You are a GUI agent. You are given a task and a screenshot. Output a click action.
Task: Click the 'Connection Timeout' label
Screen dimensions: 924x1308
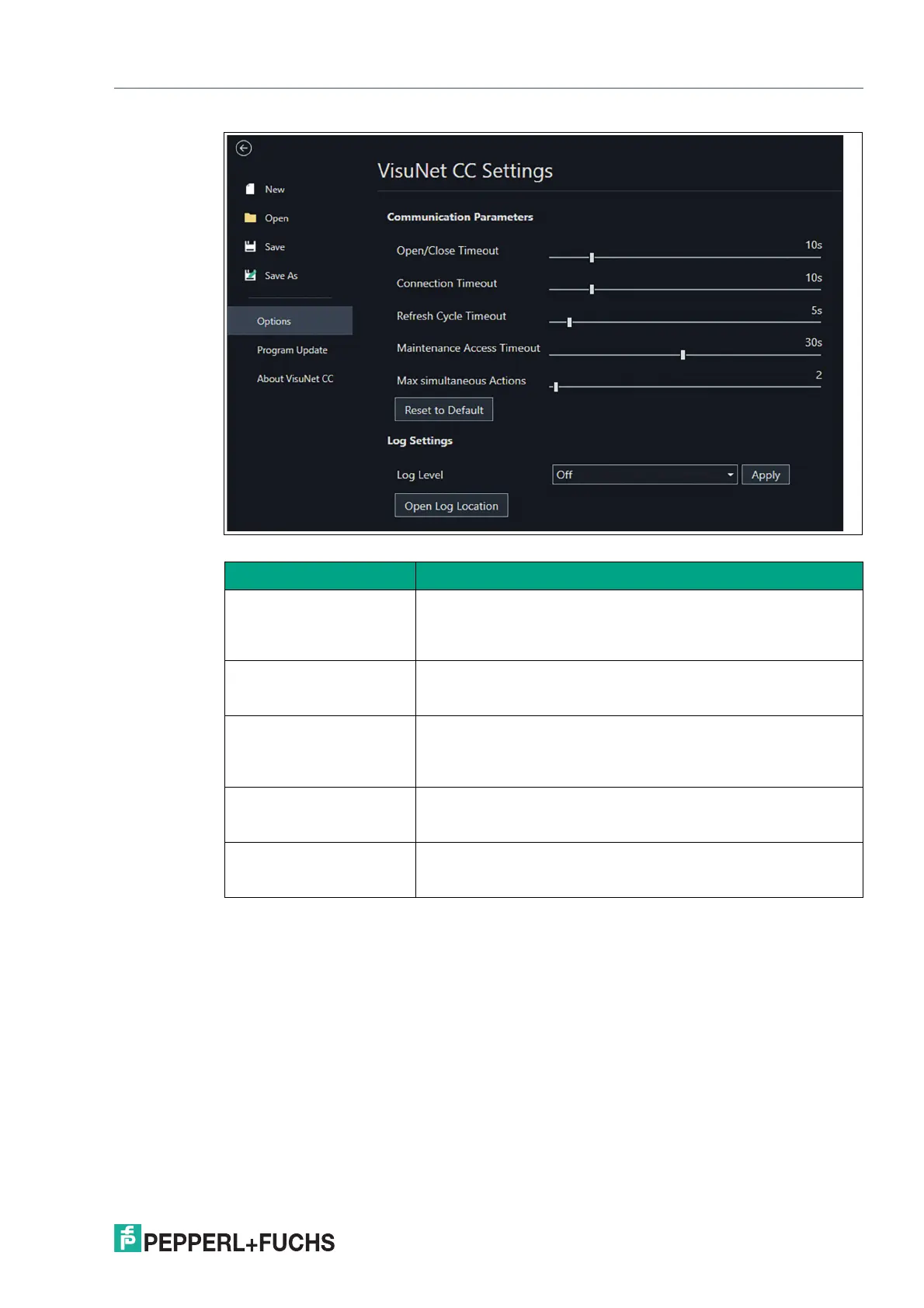coord(447,284)
